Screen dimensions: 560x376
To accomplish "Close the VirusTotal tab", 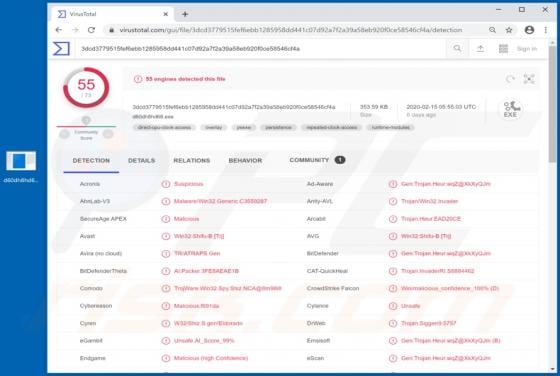I will 165,14.
